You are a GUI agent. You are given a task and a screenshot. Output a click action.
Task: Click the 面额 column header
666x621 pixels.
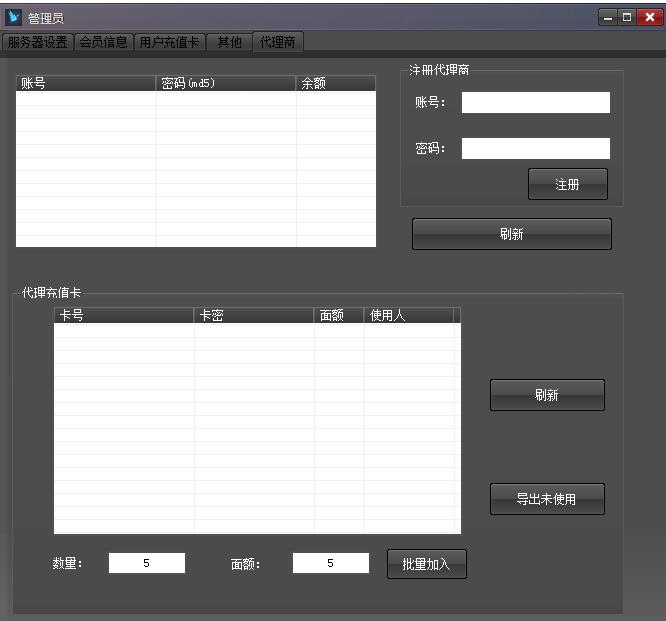click(339, 315)
